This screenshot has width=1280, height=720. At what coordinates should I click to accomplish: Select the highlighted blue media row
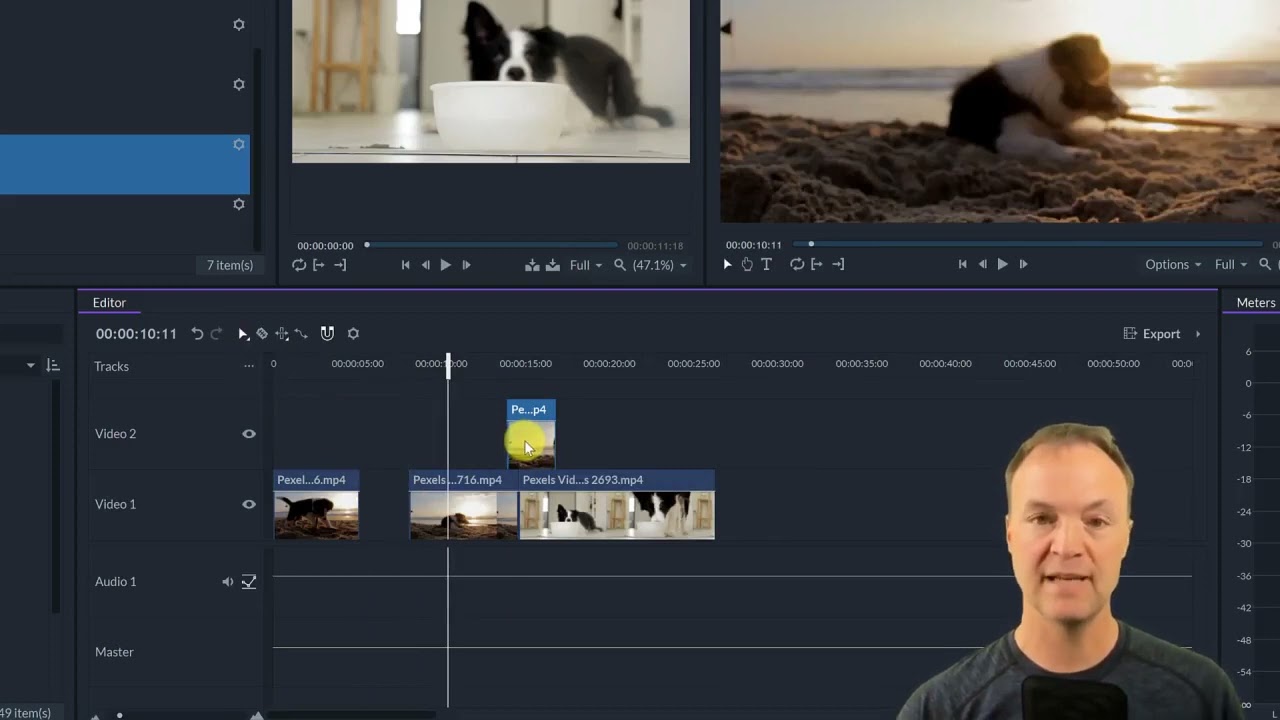coord(125,165)
